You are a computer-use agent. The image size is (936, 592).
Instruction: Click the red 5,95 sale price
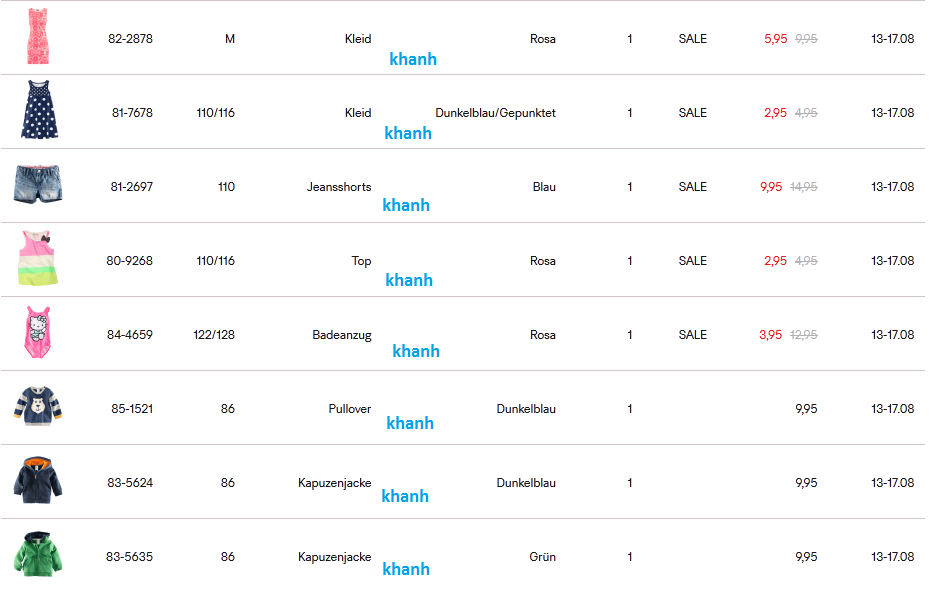pyautogui.click(x=775, y=39)
